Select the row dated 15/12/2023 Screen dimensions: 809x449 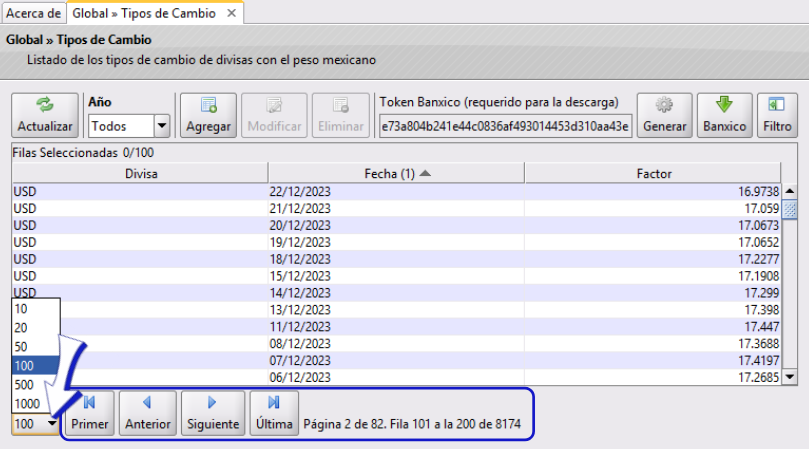pyautogui.click(x=396, y=276)
